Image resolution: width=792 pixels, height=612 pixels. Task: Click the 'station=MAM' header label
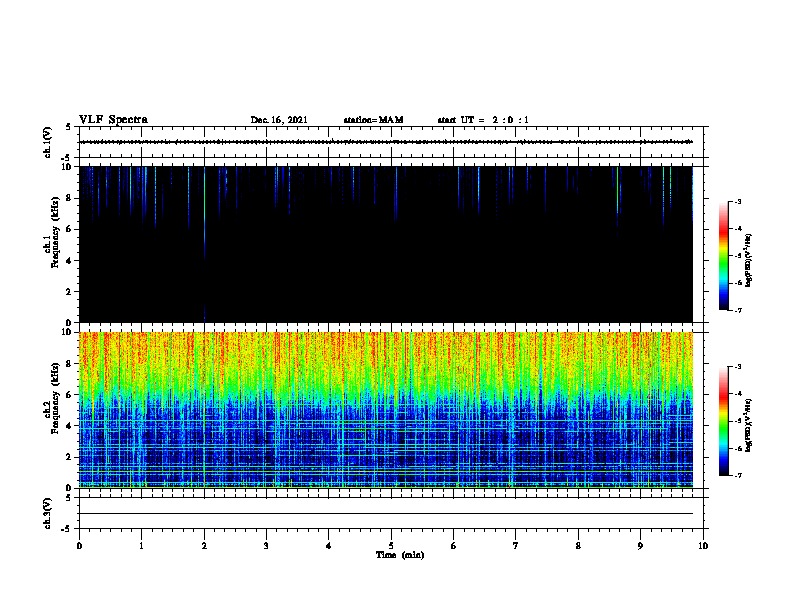(x=373, y=120)
